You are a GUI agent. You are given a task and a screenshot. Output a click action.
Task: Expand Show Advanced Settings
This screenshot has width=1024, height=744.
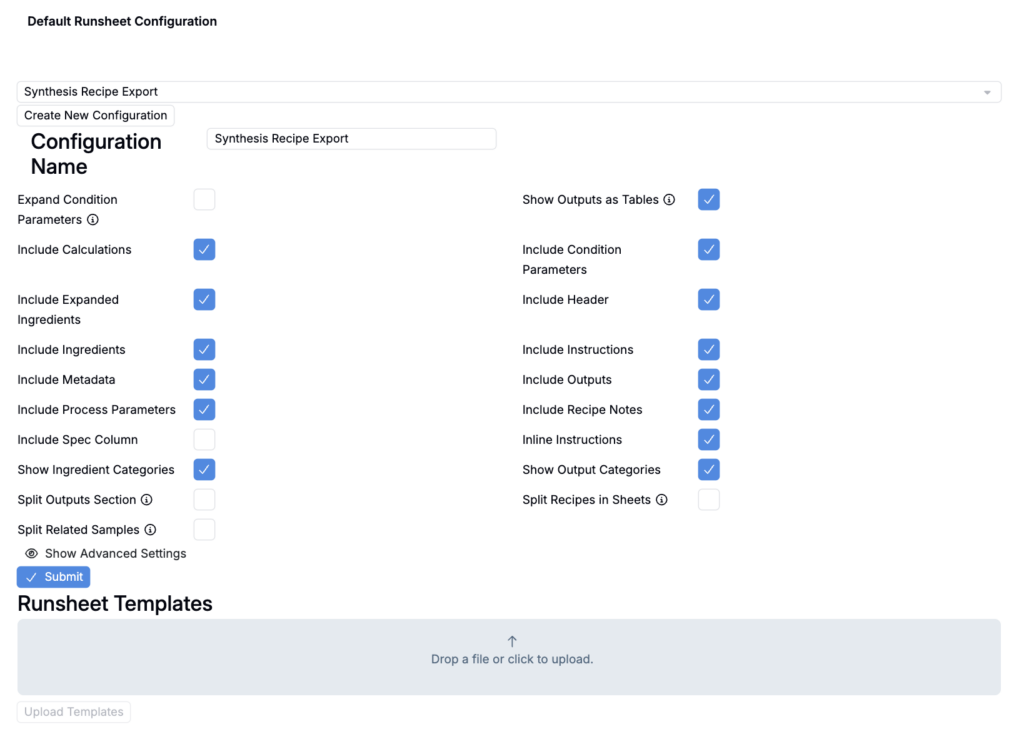115,554
